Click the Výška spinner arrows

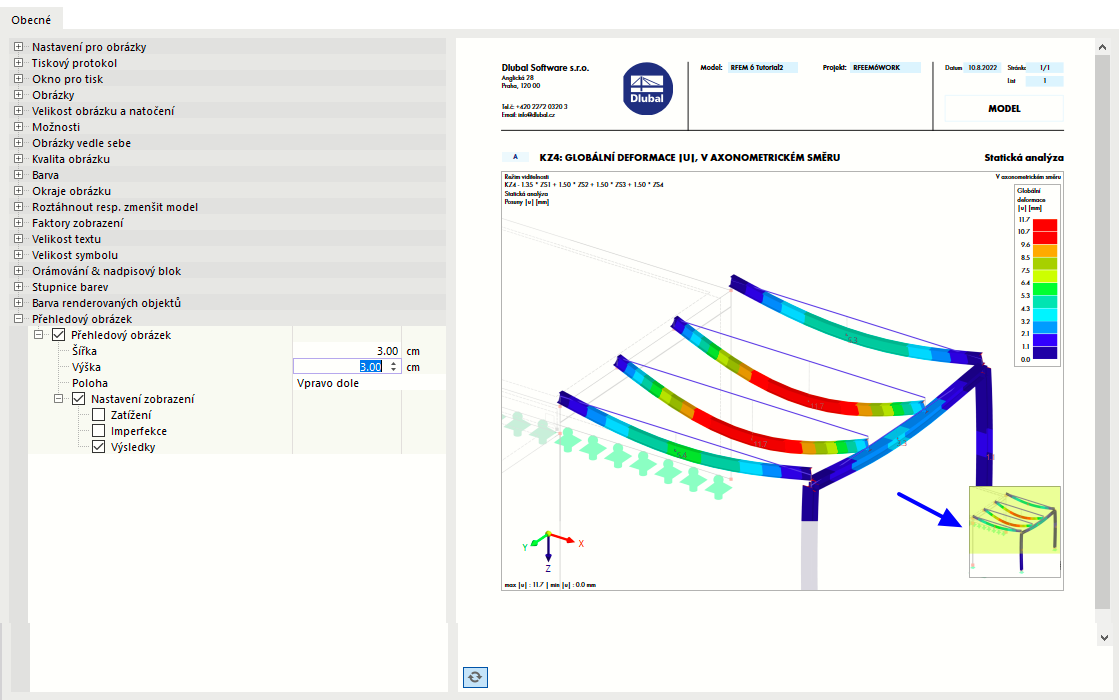click(394, 367)
